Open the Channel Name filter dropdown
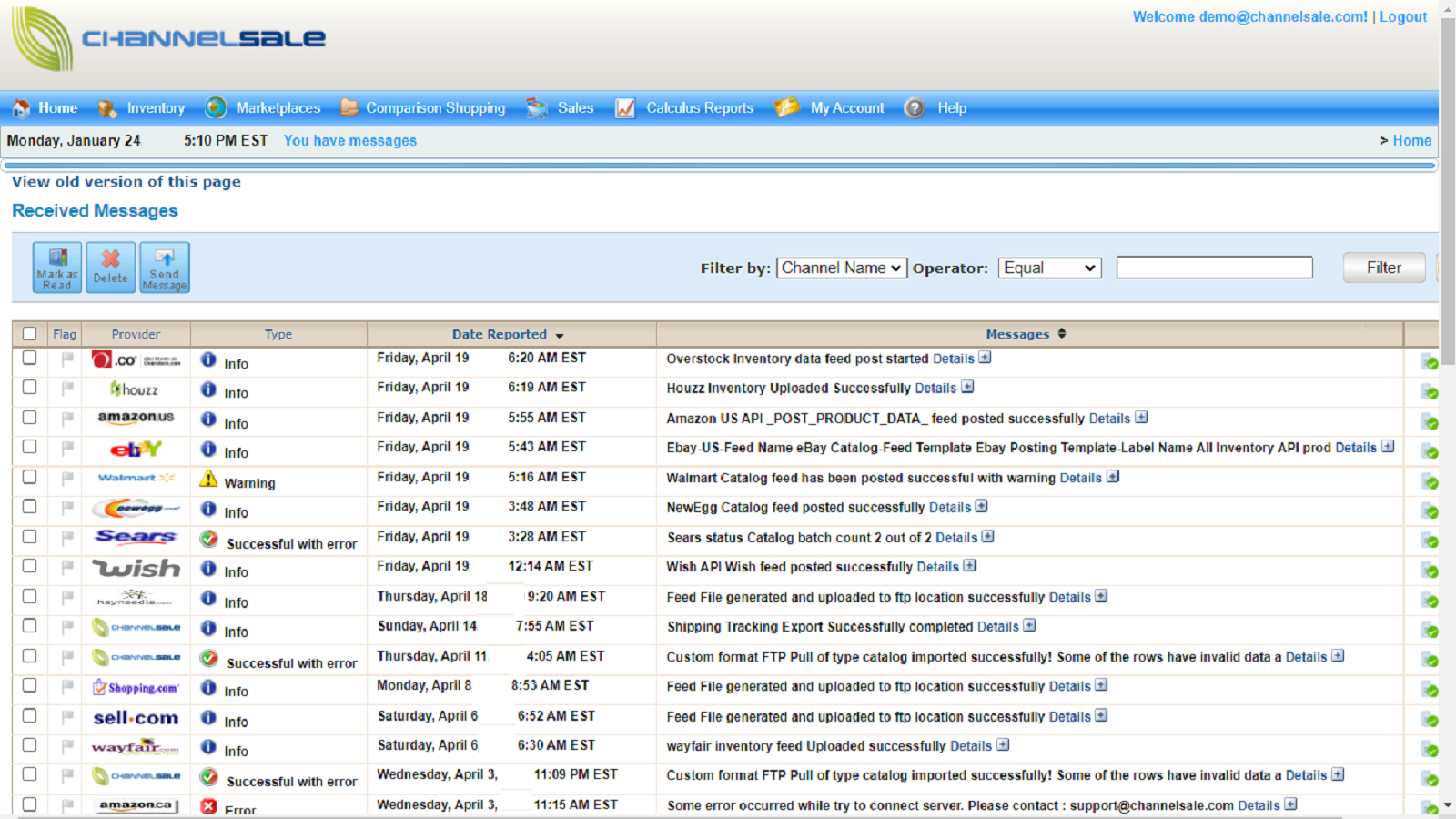 (840, 267)
